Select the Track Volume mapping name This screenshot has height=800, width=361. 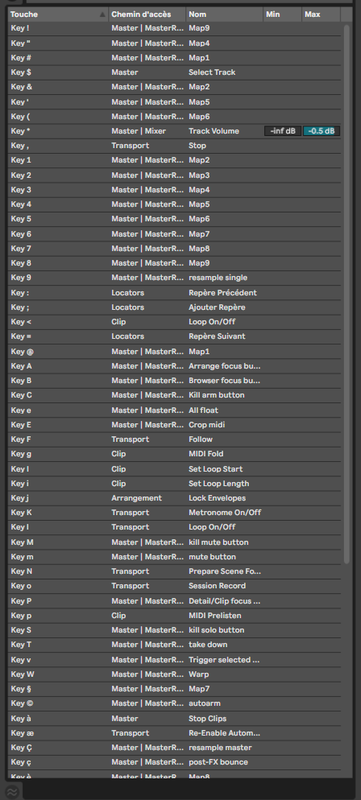(x=214, y=131)
